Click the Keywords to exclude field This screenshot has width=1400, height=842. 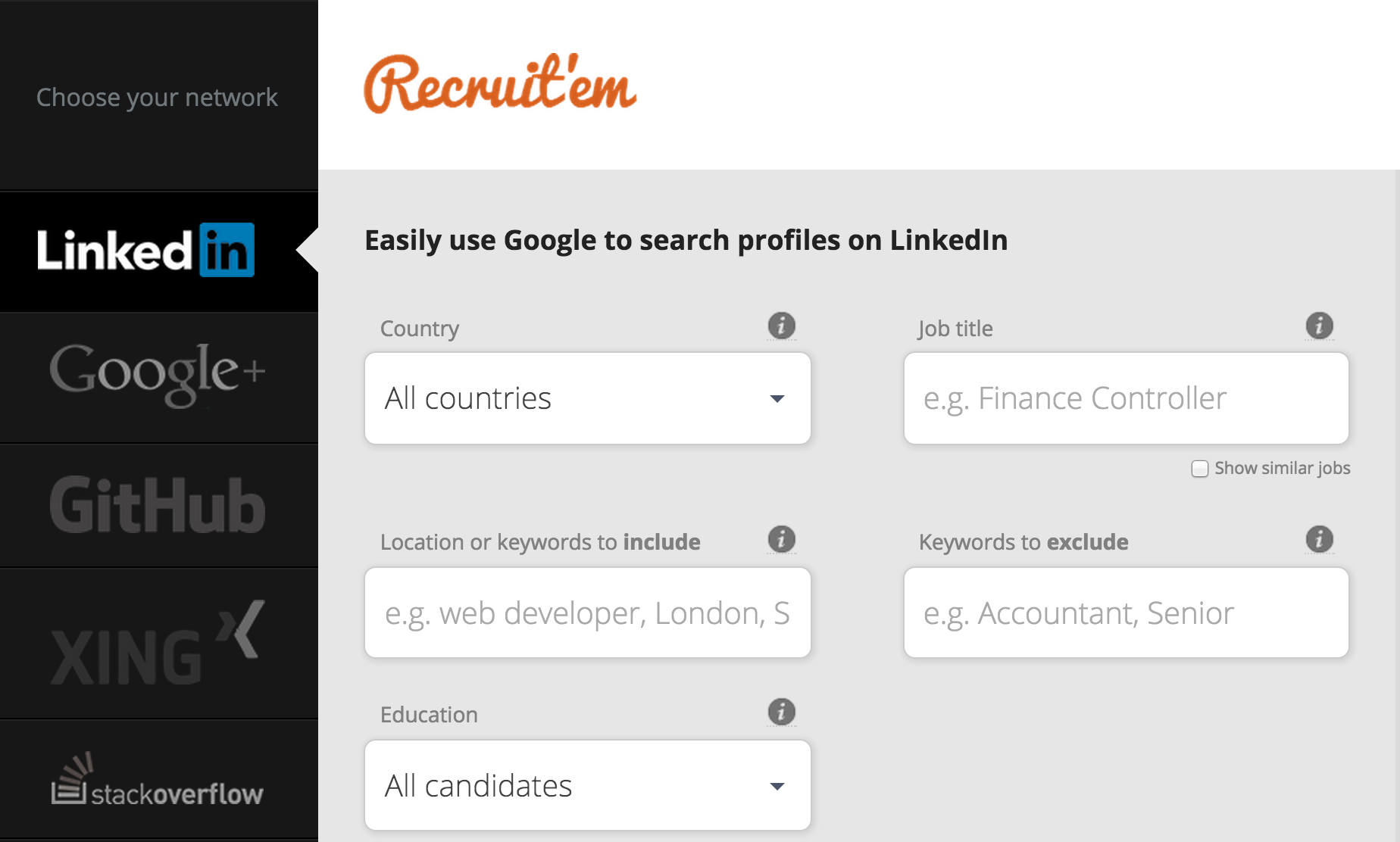coord(1126,613)
